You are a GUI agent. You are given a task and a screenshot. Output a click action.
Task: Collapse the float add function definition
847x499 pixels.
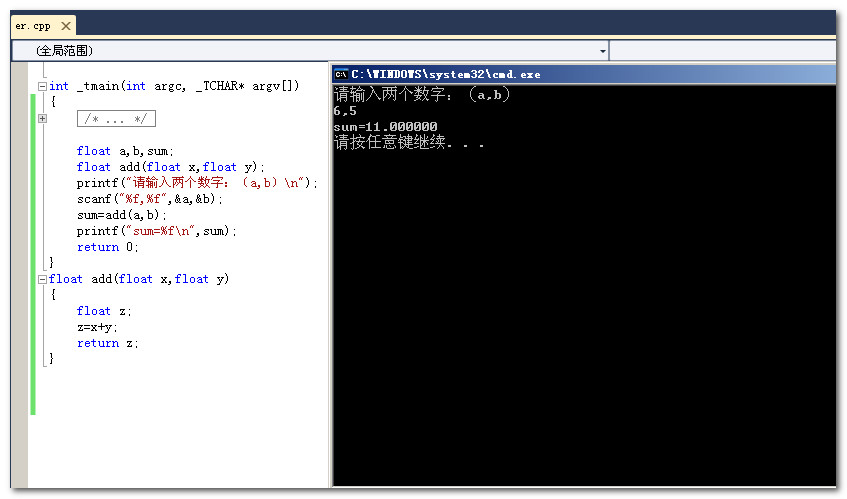point(42,279)
